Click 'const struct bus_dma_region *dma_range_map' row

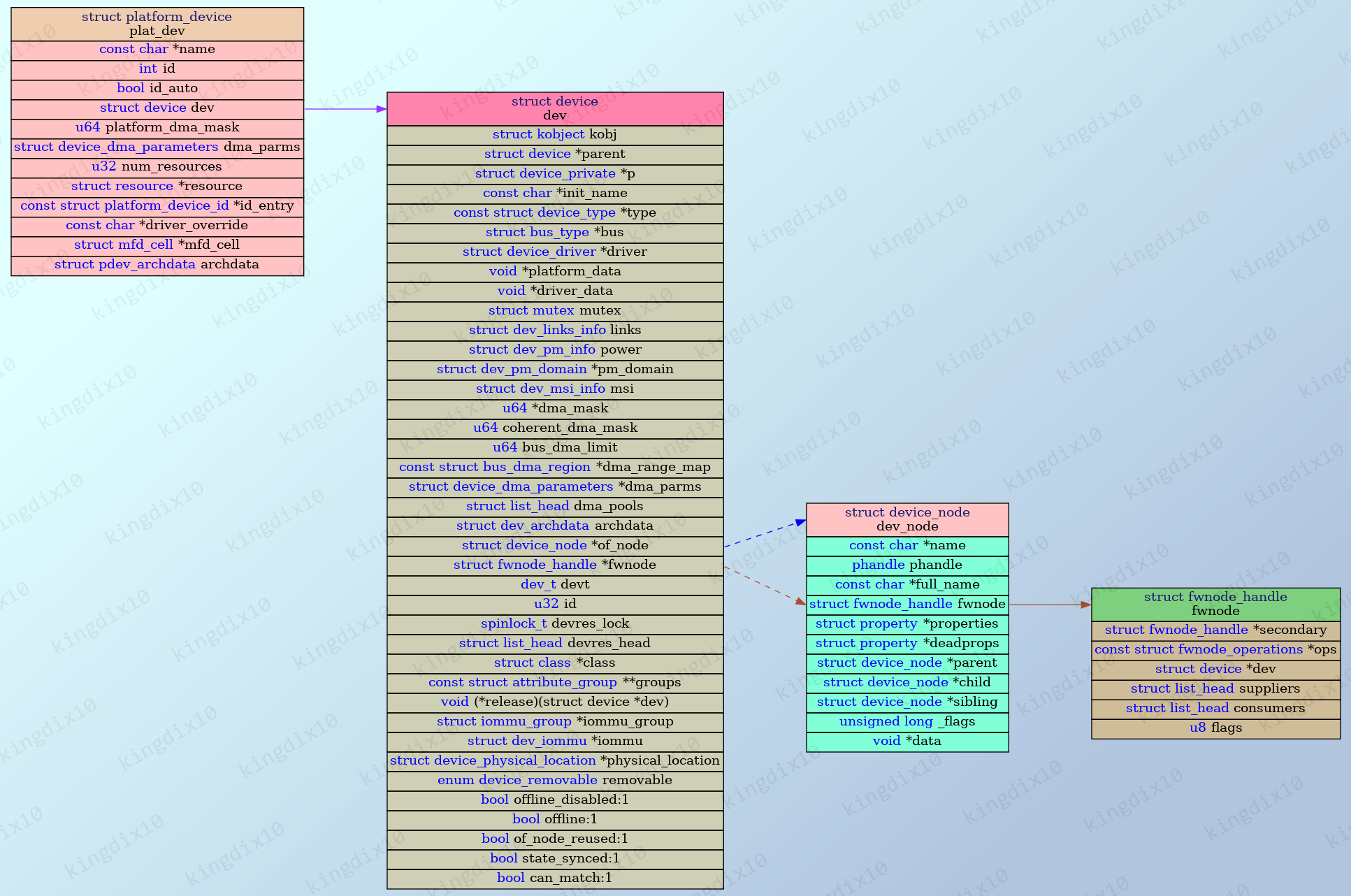(555, 468)
